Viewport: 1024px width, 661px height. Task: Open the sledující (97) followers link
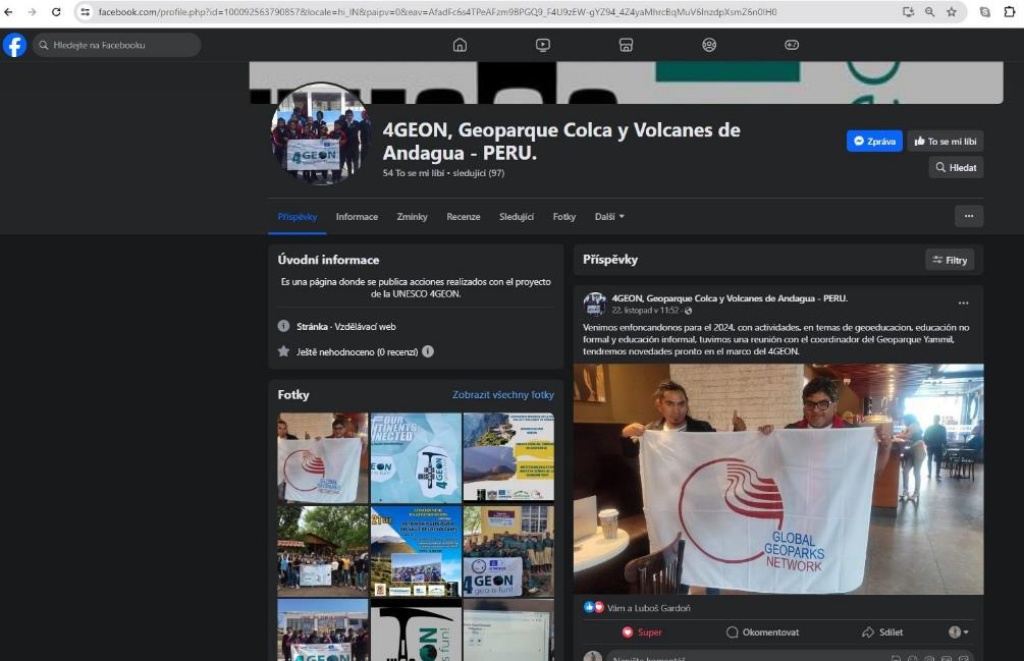point(478,173)
